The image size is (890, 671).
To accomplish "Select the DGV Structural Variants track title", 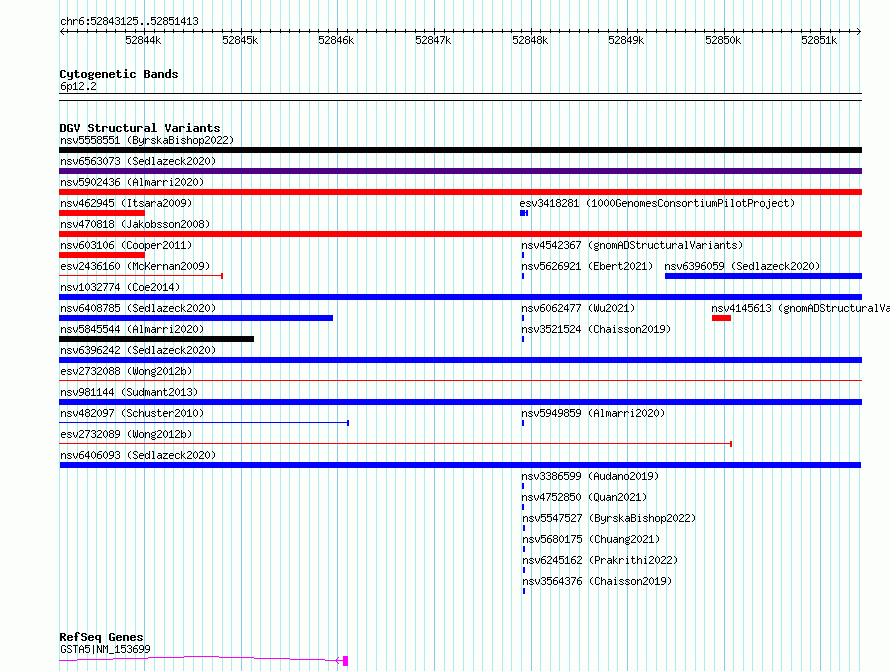I will pos(140,128).
